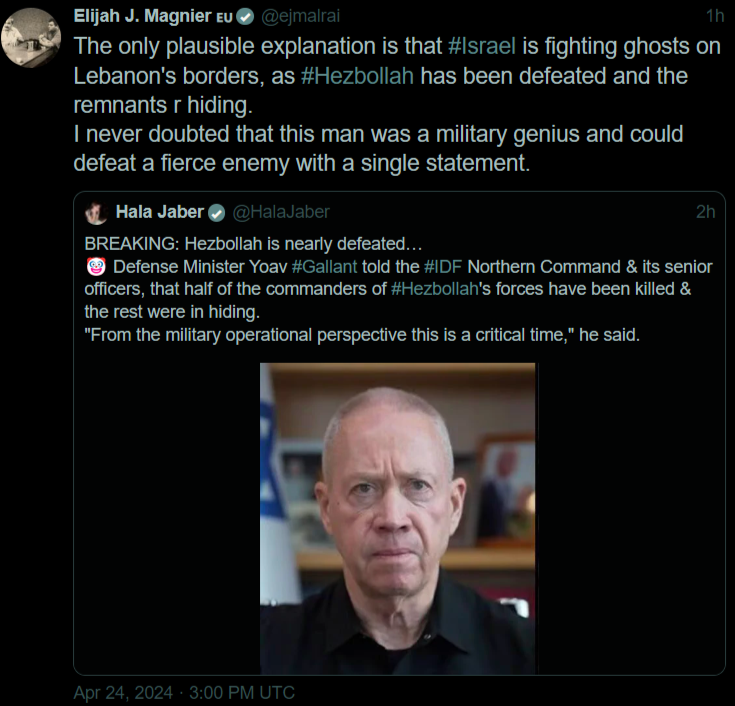Screen dimensions: 735x706
Task: Open the #Israel hashtag
Action: 482,46
